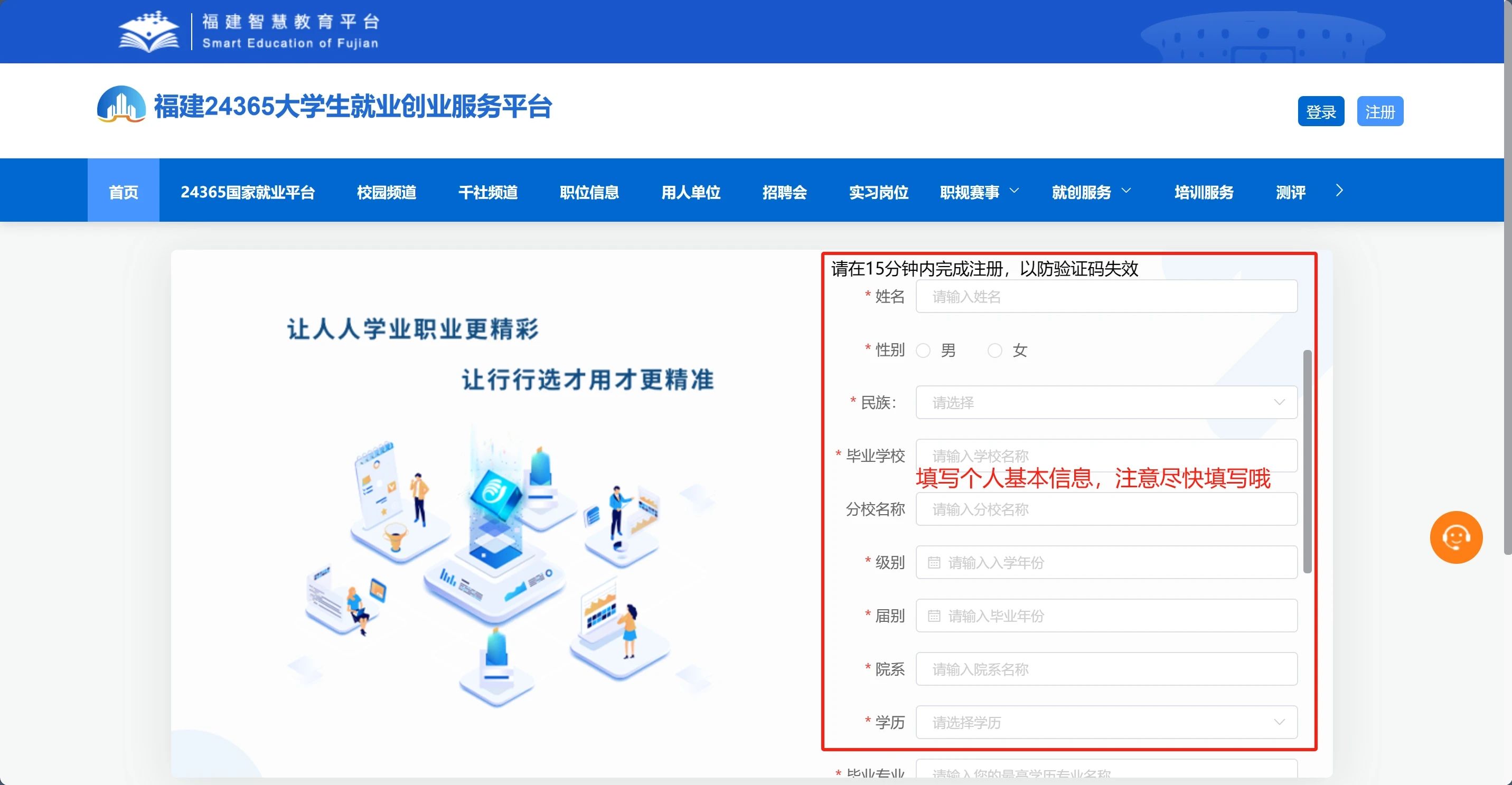Open the 职位信息 navigation item
This screenshot has height=785, width=1512.
(x=589, y=192)
